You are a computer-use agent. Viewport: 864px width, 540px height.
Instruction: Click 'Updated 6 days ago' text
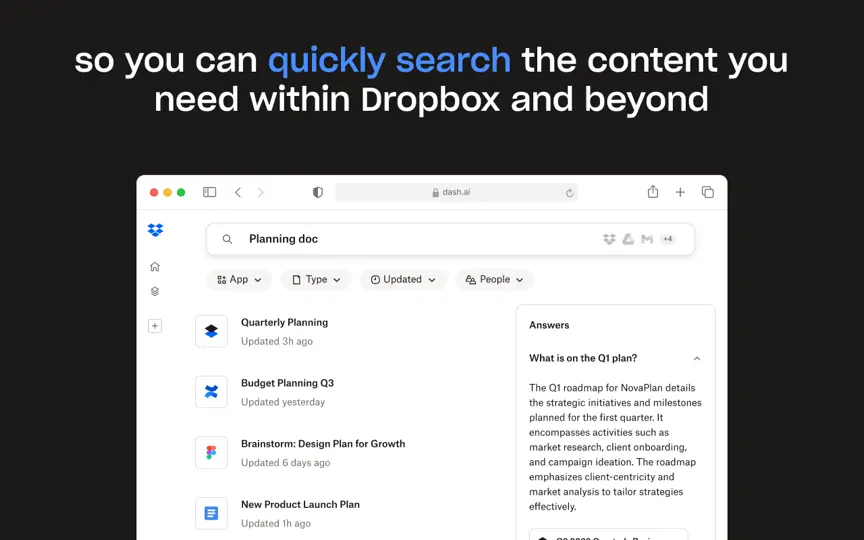point(285,463)
